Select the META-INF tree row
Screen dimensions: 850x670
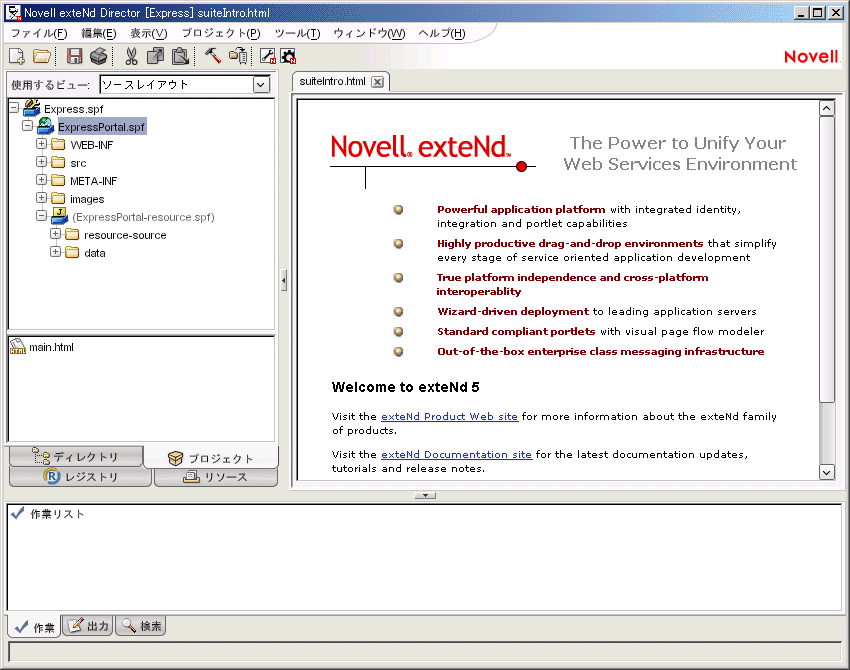pyautogui.click(x=93, y=181)
